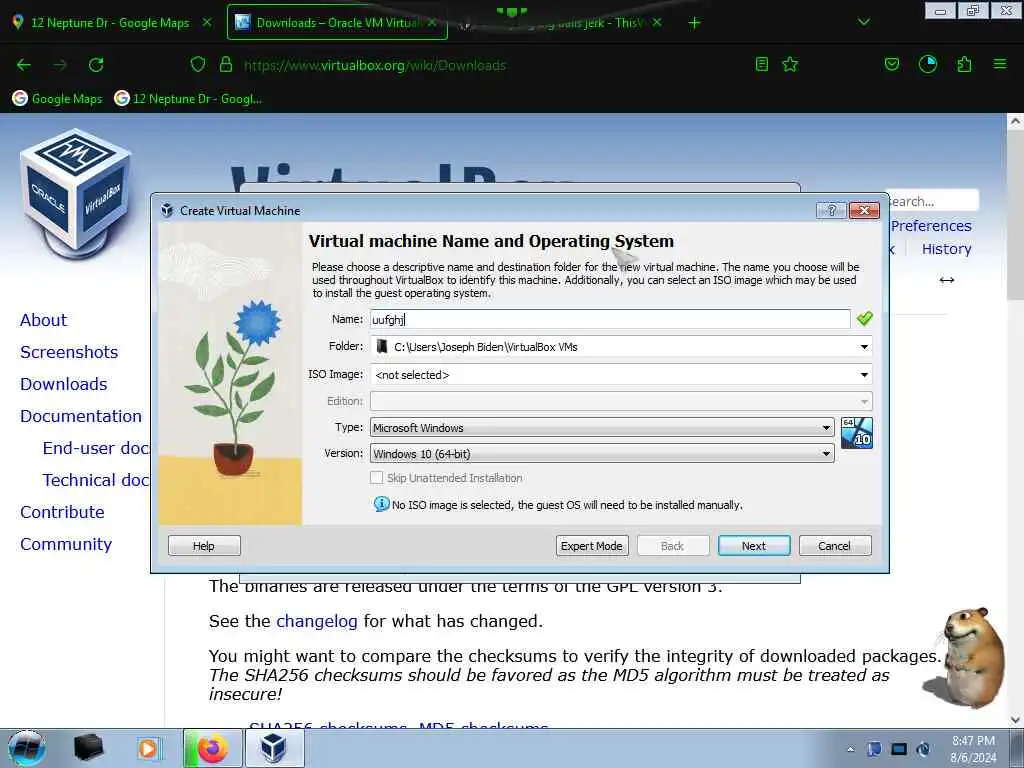
Task: Open the Community sidebar link
Action: (x=66, y=544)
